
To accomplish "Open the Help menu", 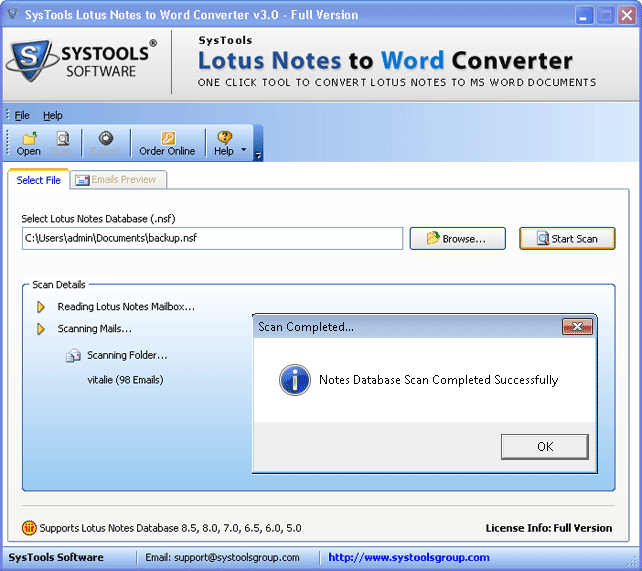I will coord(53,115).
